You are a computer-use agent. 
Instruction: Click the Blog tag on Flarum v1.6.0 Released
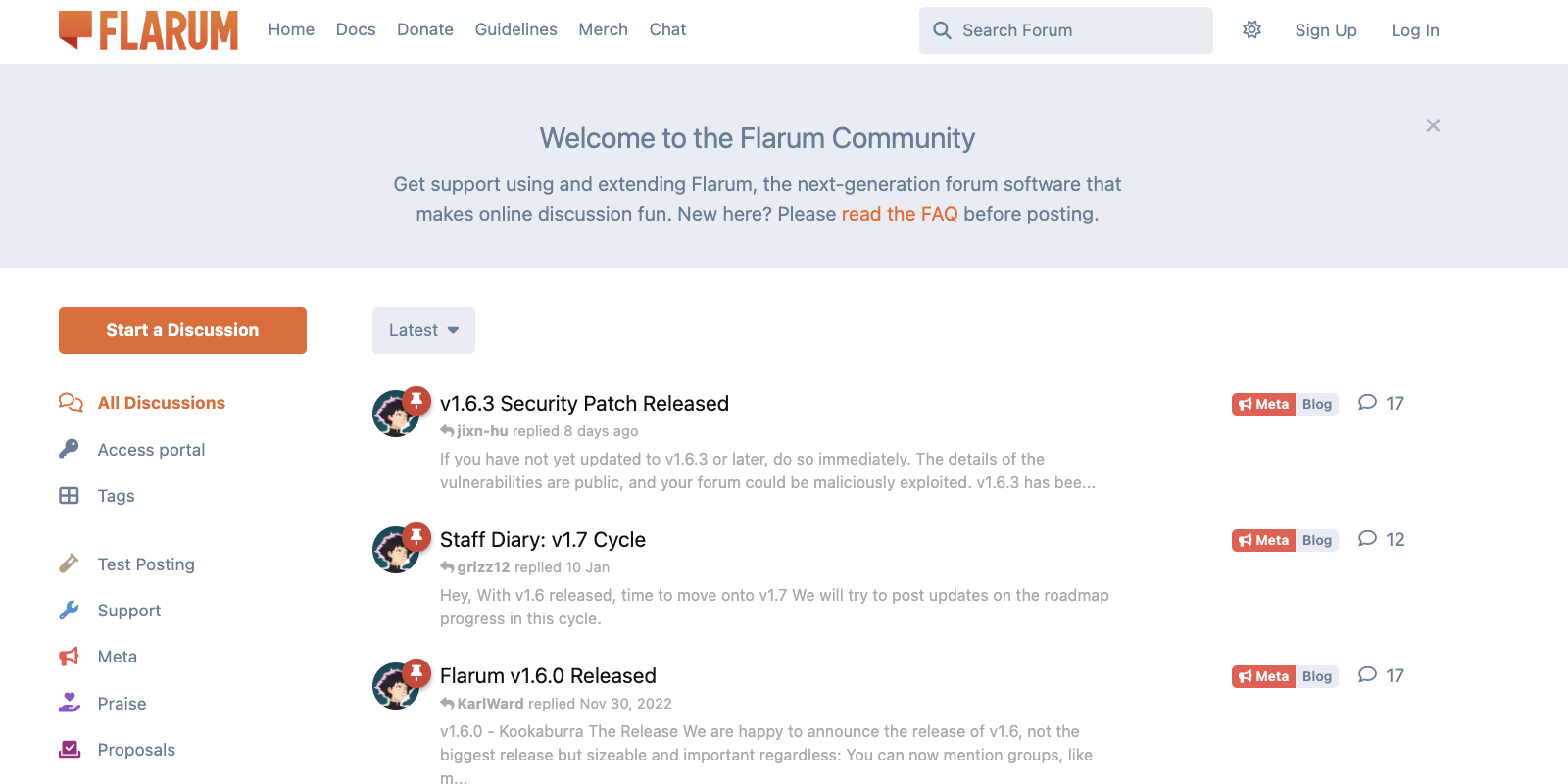pos(1317,676)
